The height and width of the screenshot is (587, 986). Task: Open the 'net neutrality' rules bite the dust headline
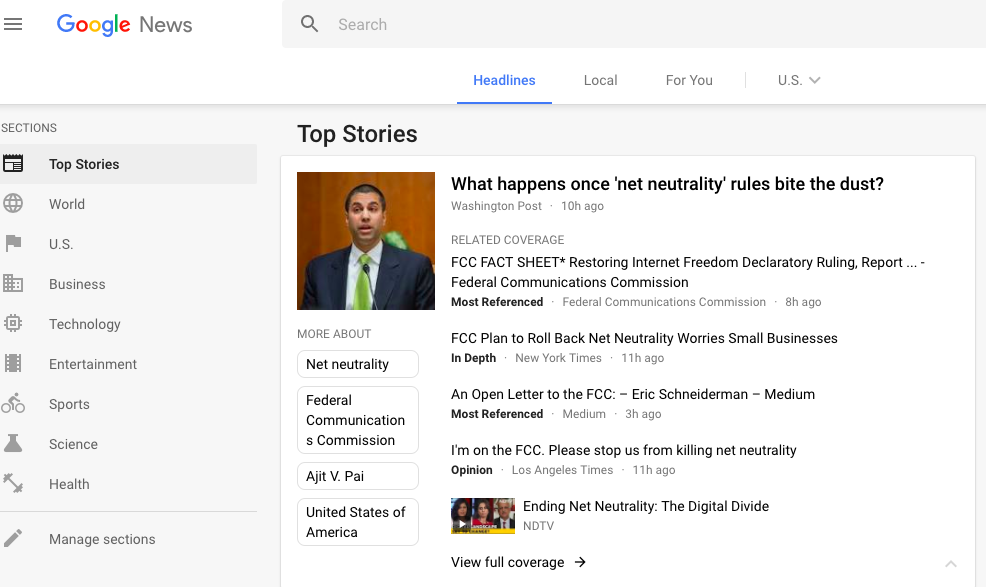coord(667,184)
